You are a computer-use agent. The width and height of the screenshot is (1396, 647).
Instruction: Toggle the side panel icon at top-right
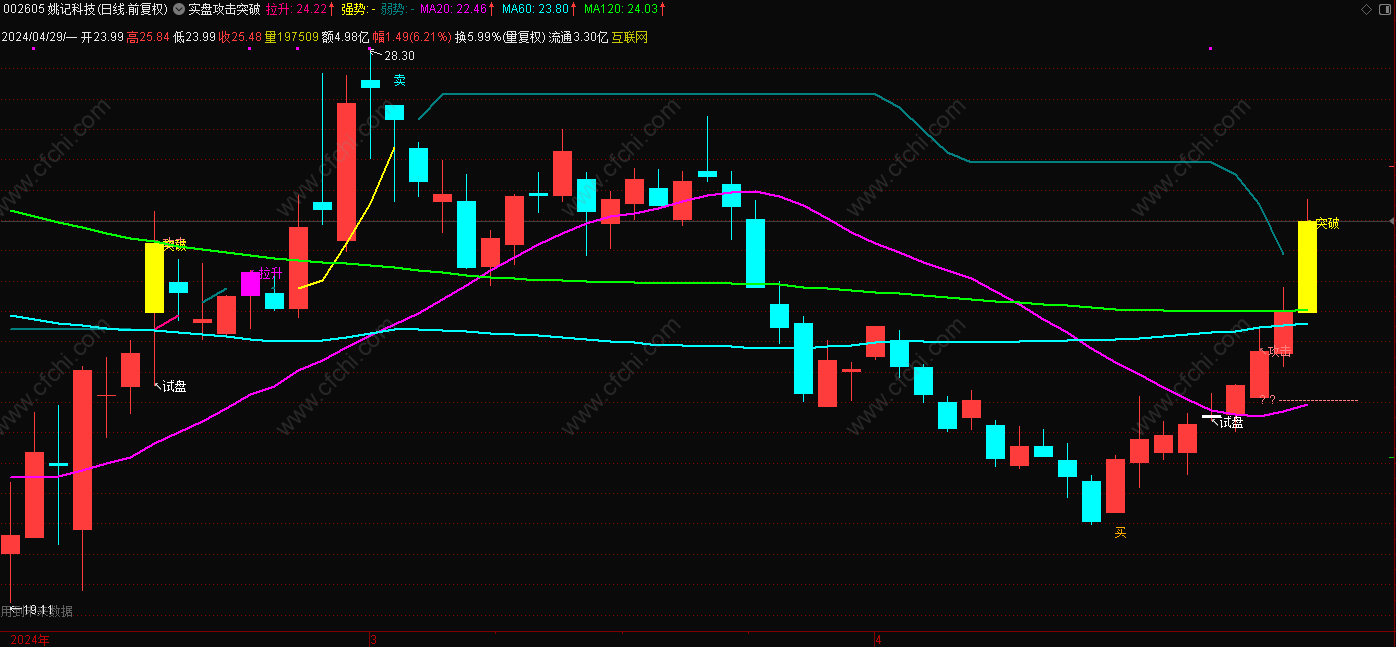coord(1385,9)
